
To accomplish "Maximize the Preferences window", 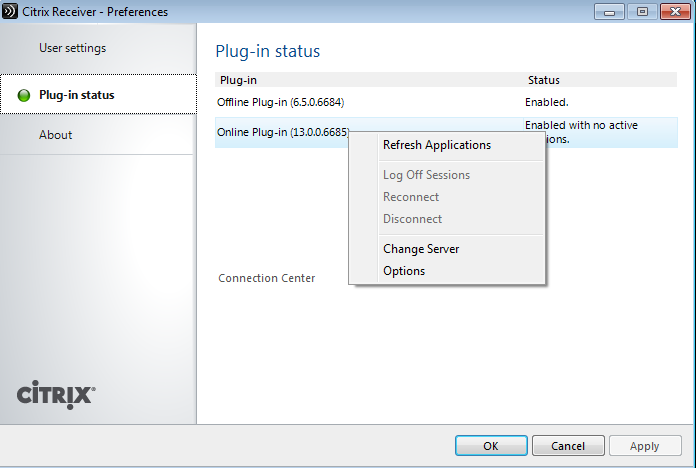I will 641,12.
